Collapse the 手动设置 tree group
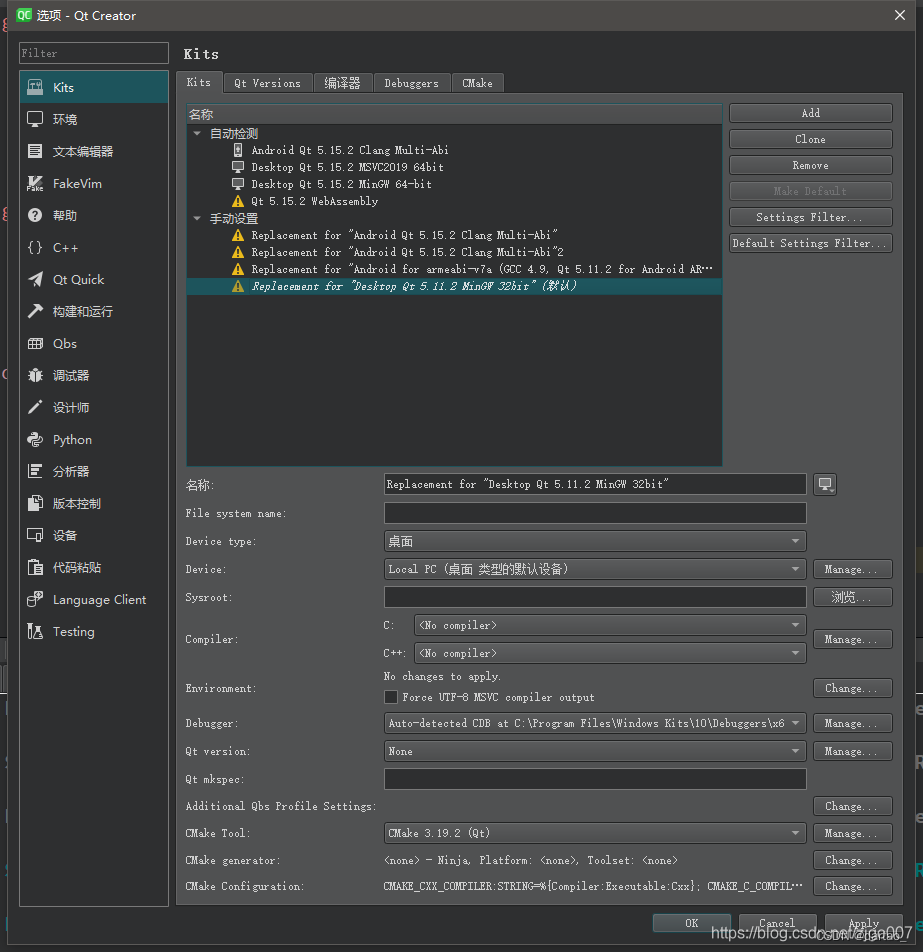 197,218
